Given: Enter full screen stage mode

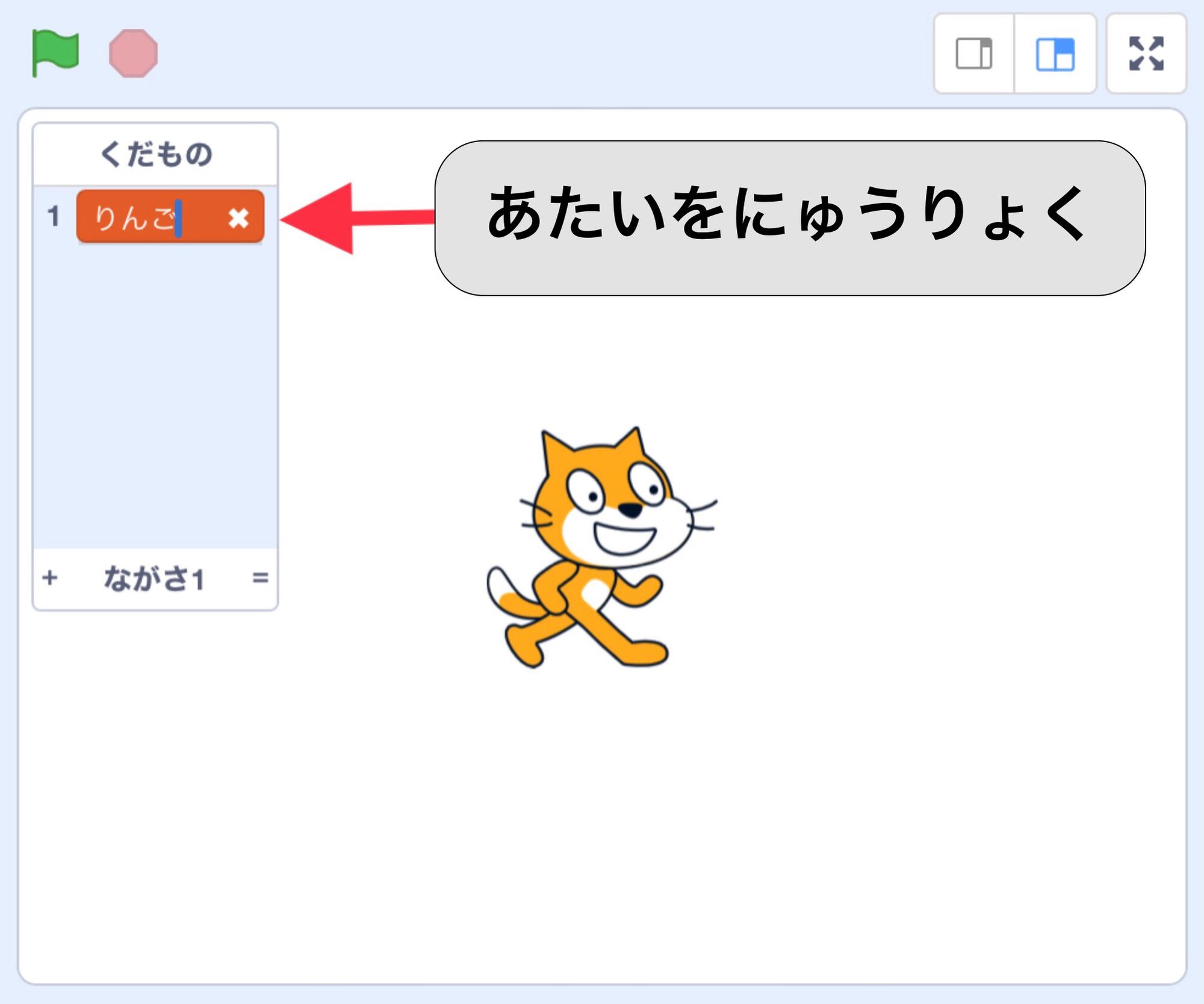Looking at the screenshot, I should (1146, 54).
